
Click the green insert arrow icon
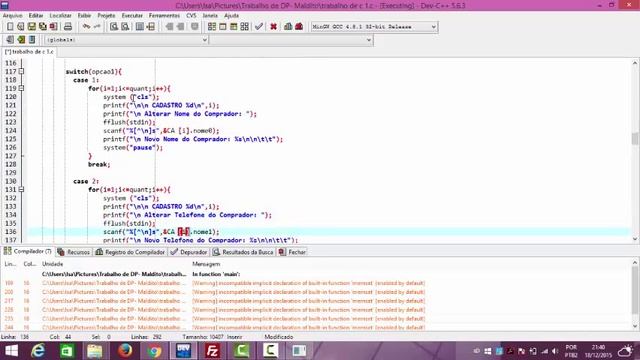21,40
